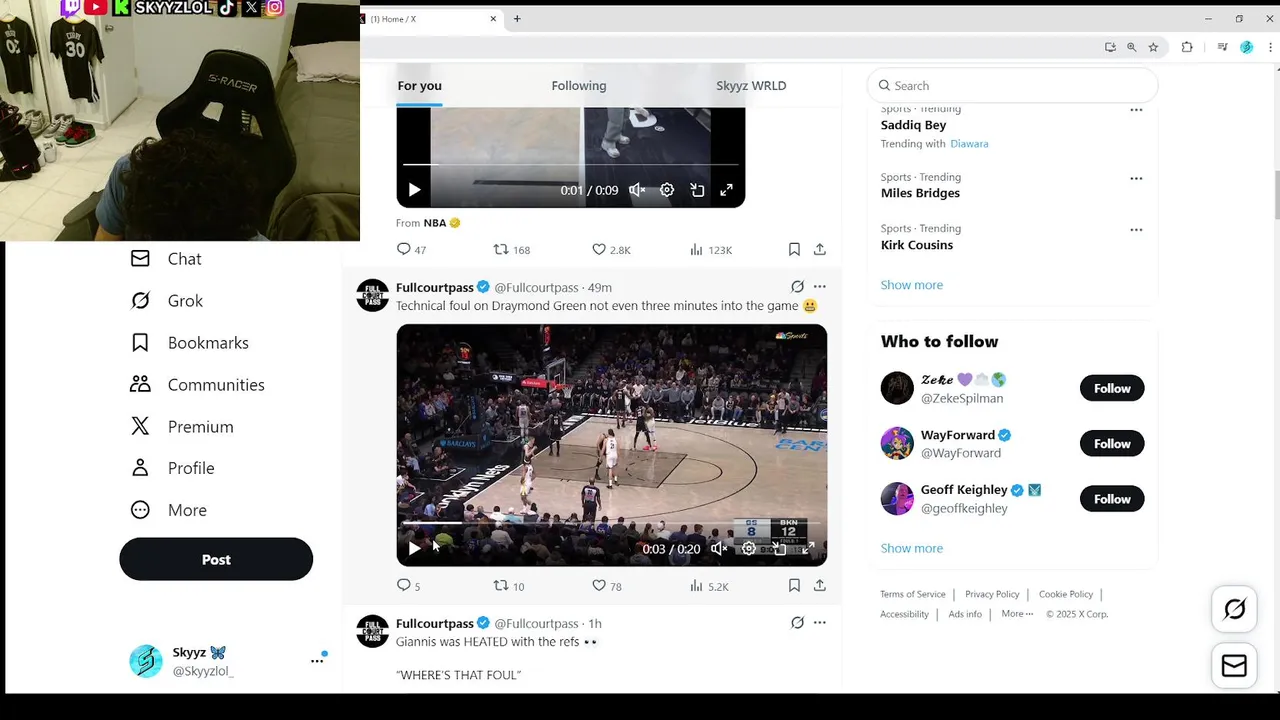The height and width of the screenshot is (720, 1280).
Task: Make the top NBA video fullscreen
Action: pos(727,190)
